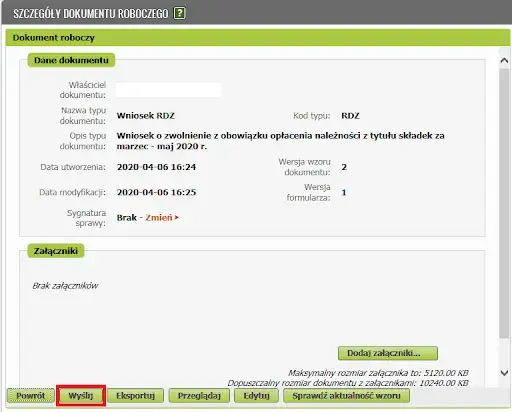
Task: Select modification date '2020-04-06 16:25'
Action: (156, 192)
